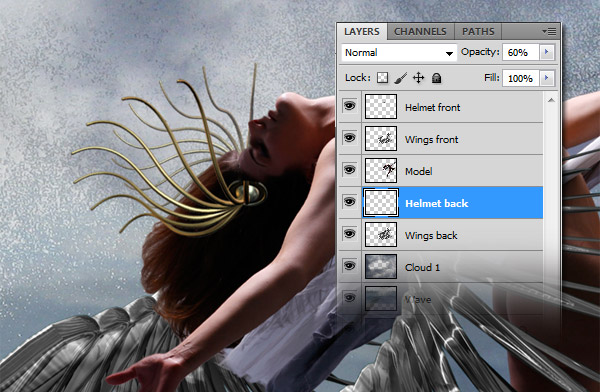The width and height of the screenshot is (600, 392).
Task: Toggle Cloud 1 layer visibility eye
Action: point(349,266)
